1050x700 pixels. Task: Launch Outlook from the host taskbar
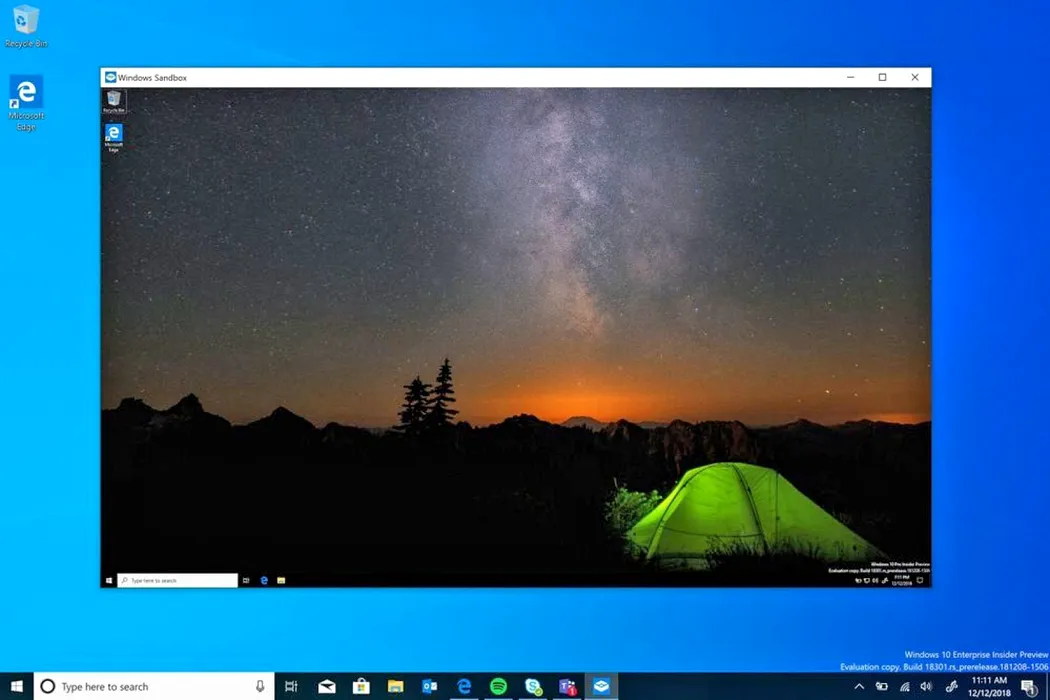[430, 686]
